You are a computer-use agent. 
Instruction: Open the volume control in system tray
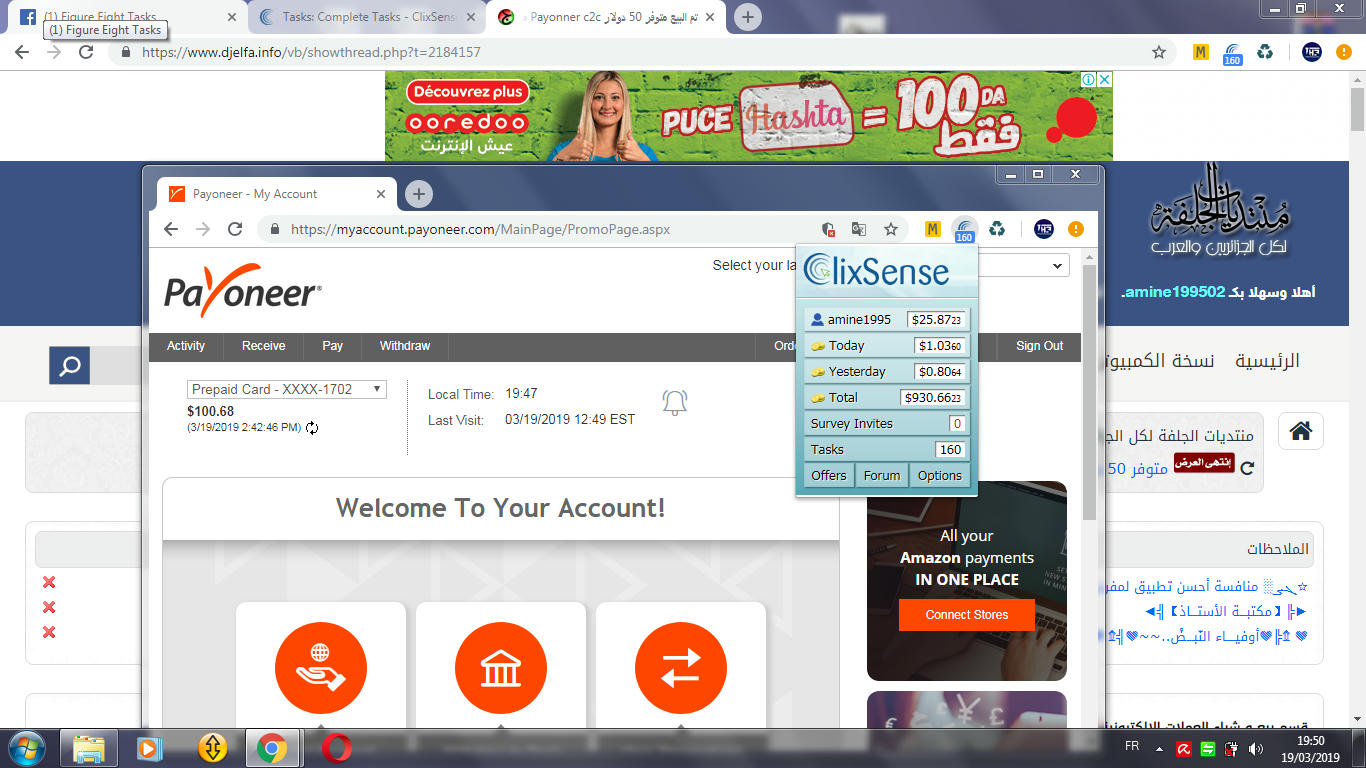[x=1255, y=748]
